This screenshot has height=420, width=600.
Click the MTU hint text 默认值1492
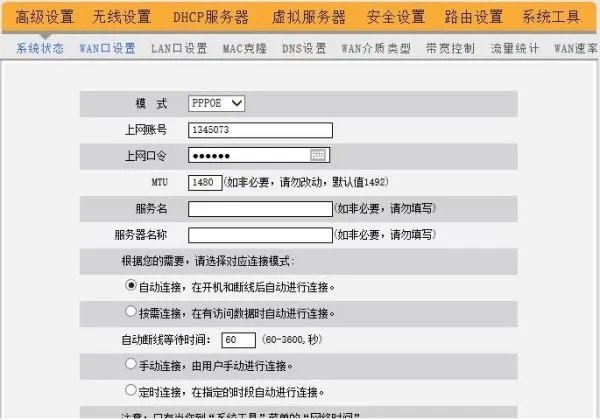coord(360,182)
